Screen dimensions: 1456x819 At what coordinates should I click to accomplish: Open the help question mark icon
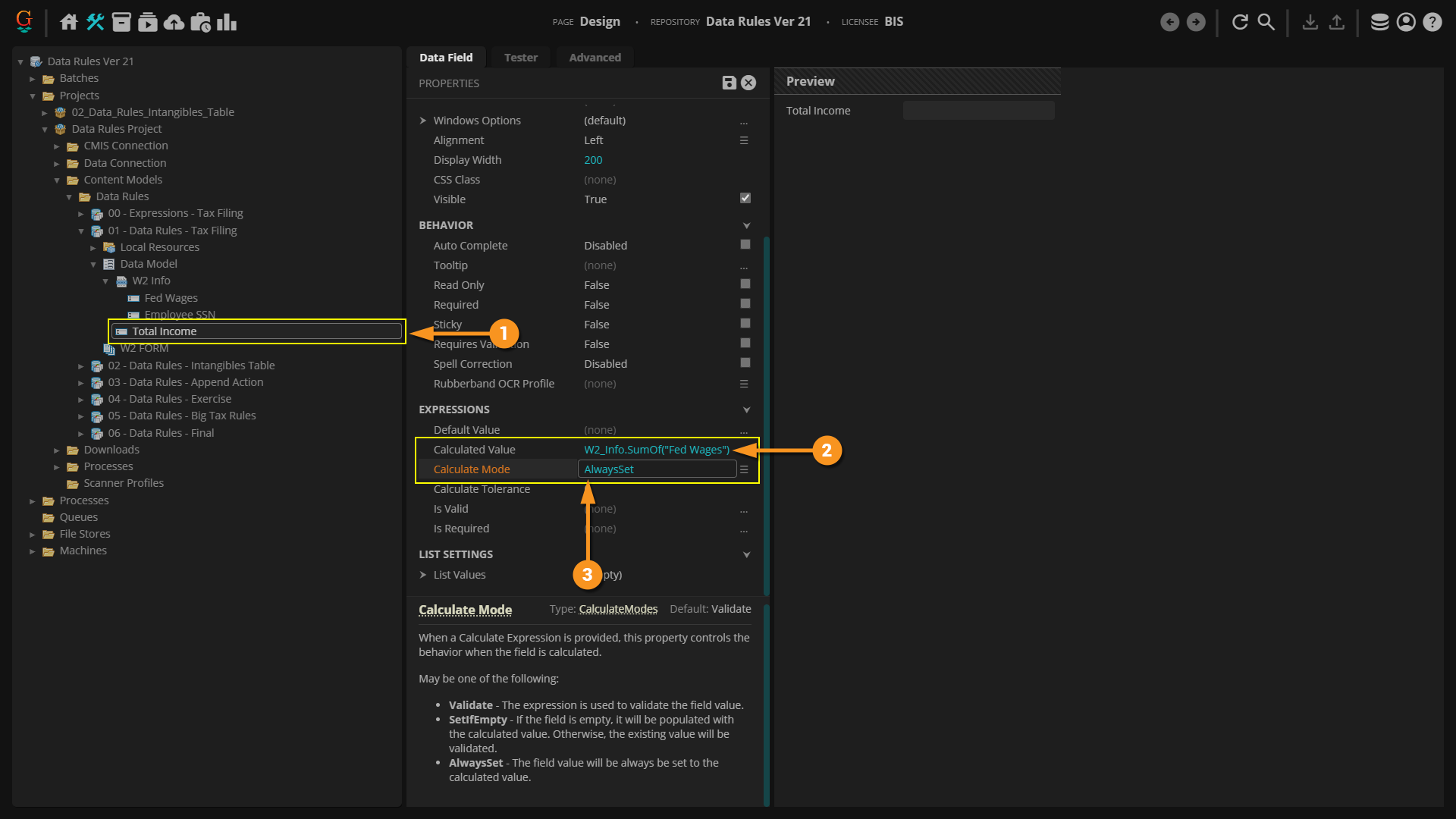1432,22
